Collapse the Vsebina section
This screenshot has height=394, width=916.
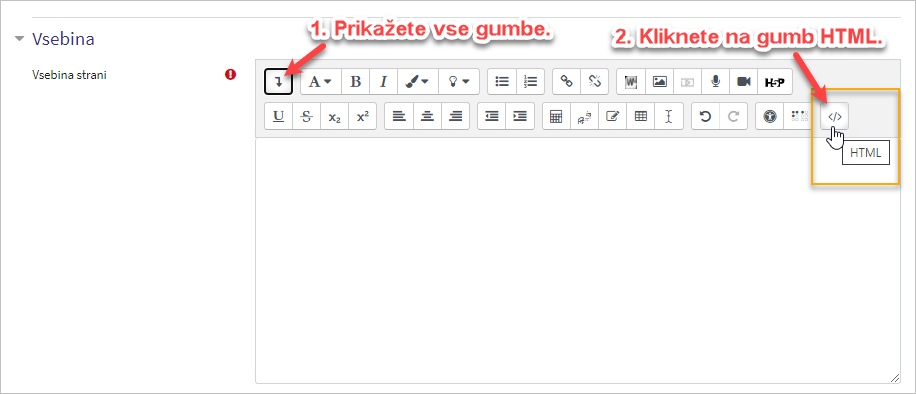[20, 39]
